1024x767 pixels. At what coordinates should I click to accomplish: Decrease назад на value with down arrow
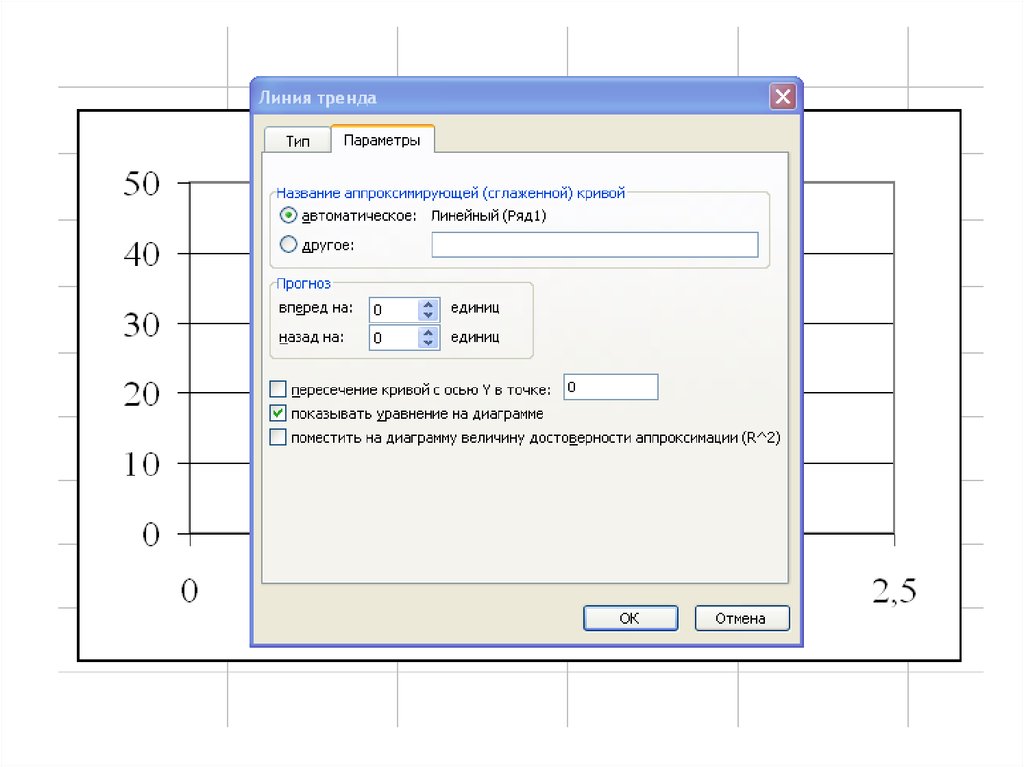[429, 344]
